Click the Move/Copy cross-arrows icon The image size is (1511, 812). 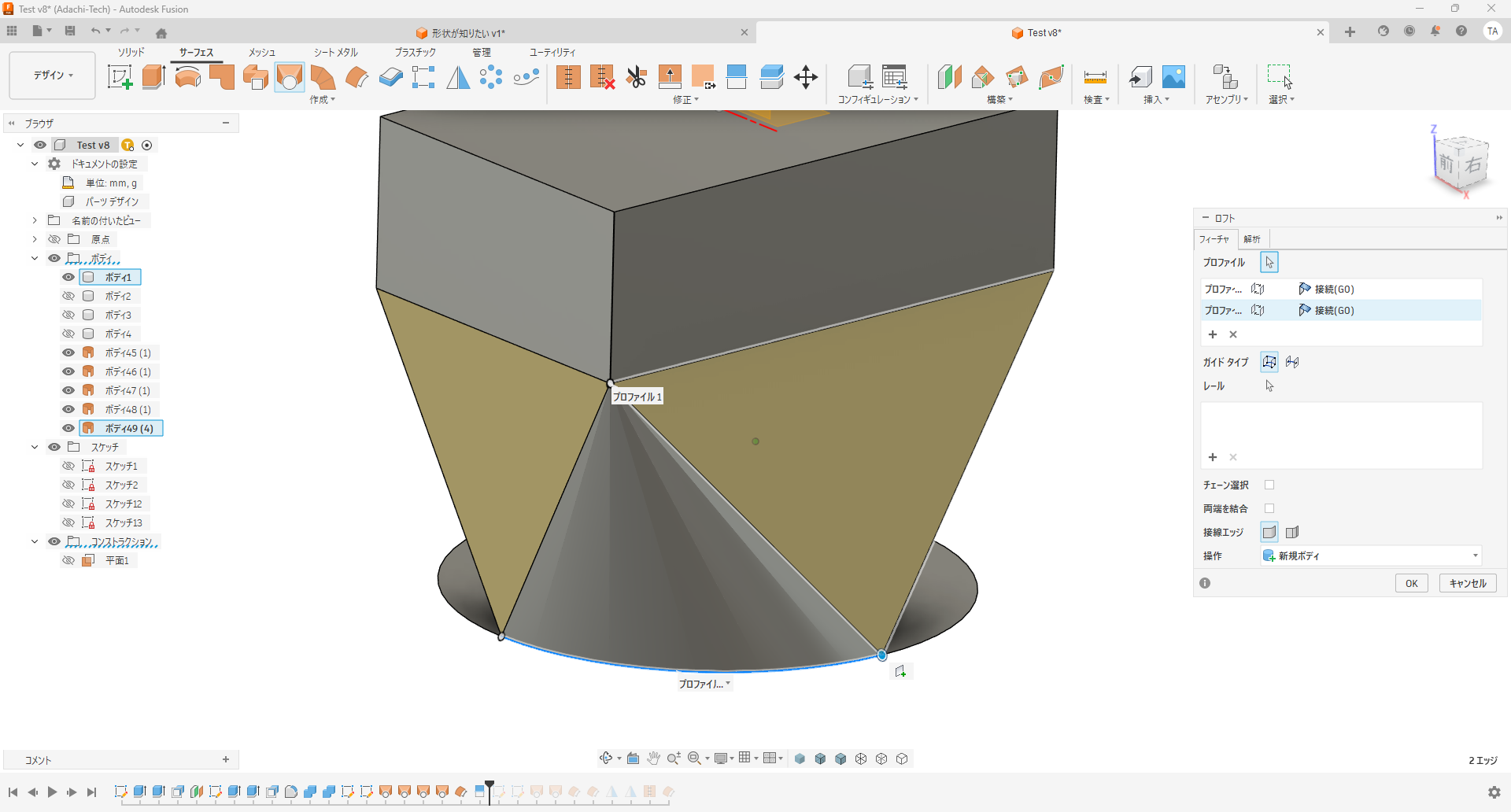[x=806, y=77]
